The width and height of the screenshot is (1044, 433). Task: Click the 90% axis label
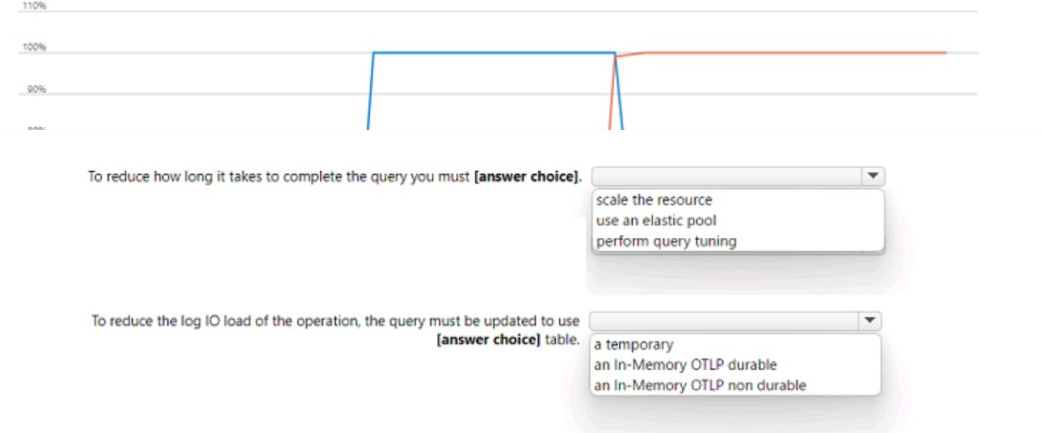[36, 89]
